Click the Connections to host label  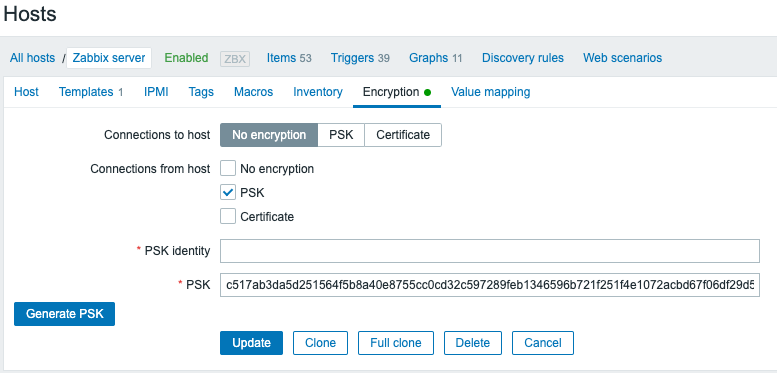pyautogui.click(x=157, y=135)
